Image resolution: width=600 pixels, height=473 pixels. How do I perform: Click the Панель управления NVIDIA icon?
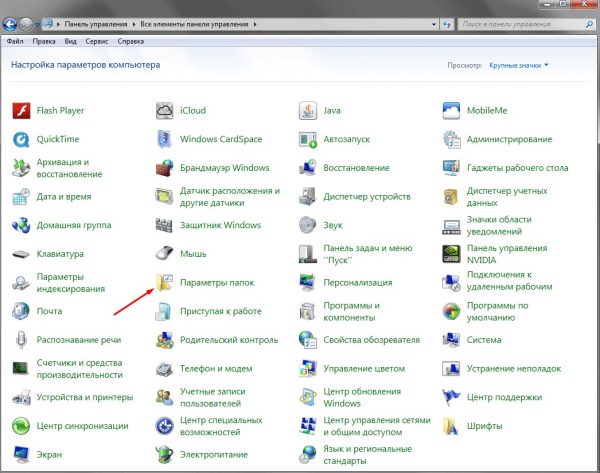(452, 254)
